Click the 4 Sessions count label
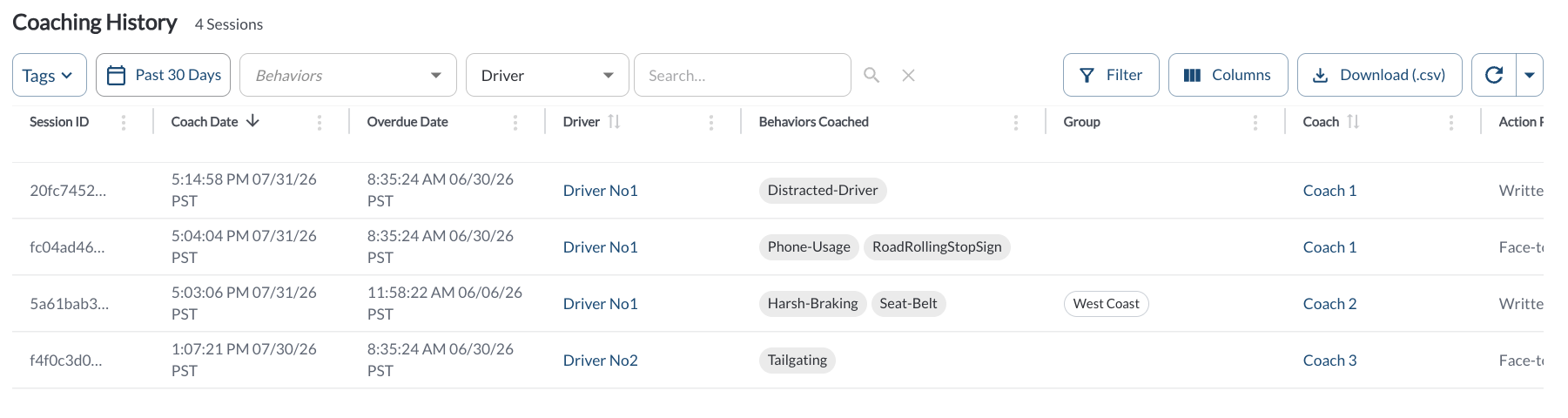 (x=229, y=24)
